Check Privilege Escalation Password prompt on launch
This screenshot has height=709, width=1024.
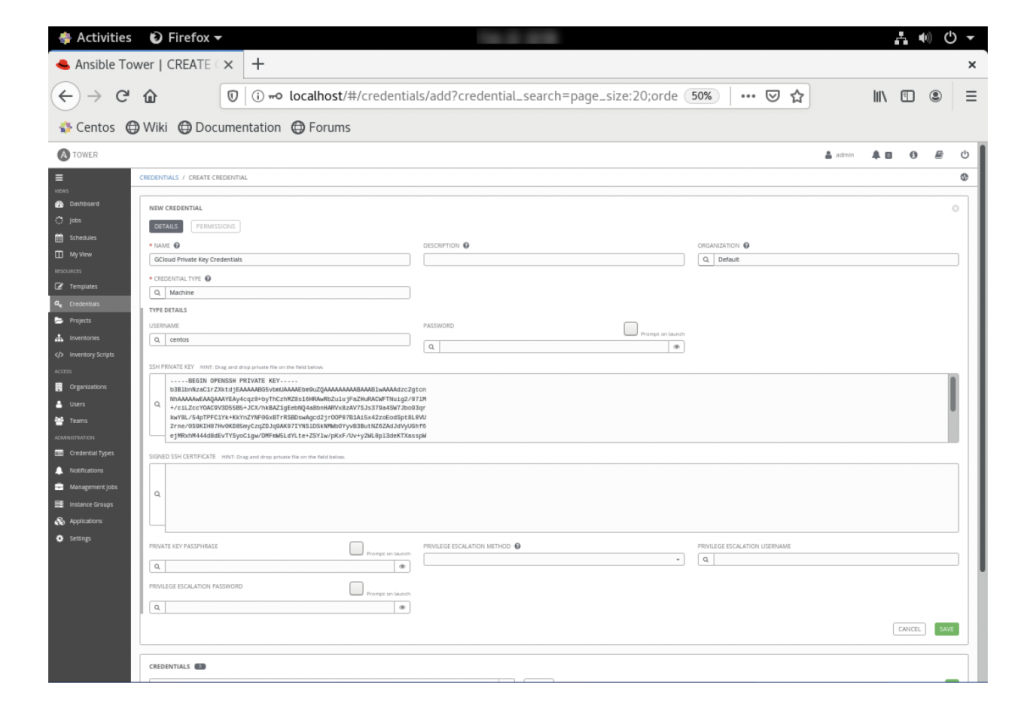pyautogui.click(x=356, y=588)
